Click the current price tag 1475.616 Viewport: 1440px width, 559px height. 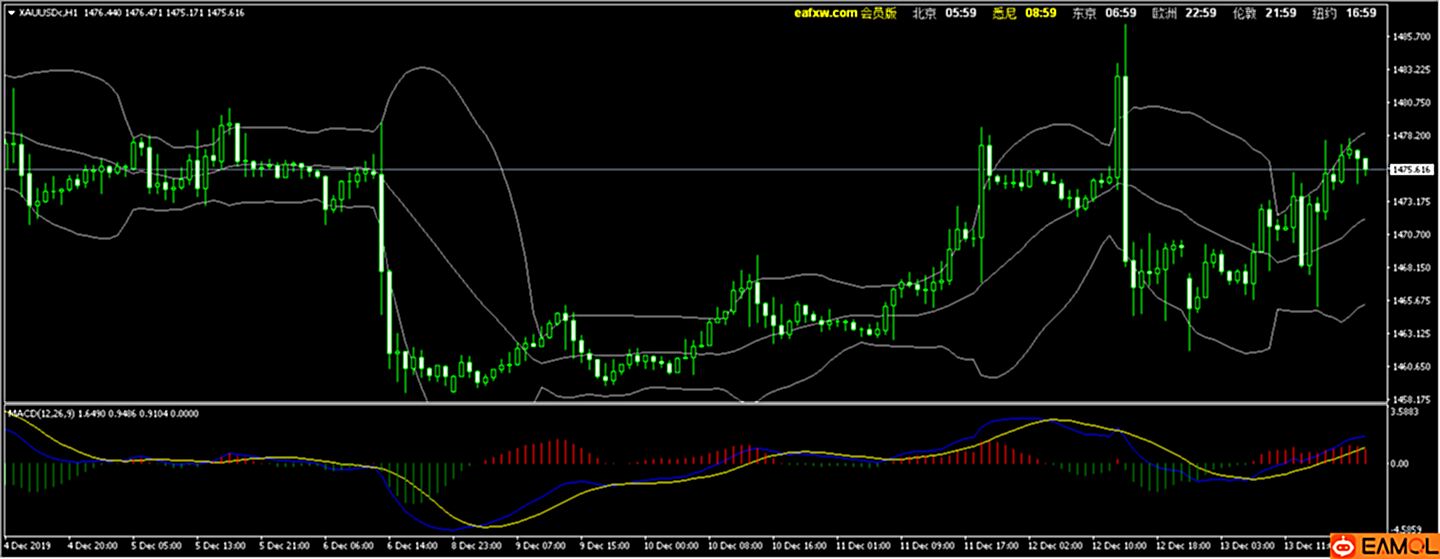[x=1408, y=170]
